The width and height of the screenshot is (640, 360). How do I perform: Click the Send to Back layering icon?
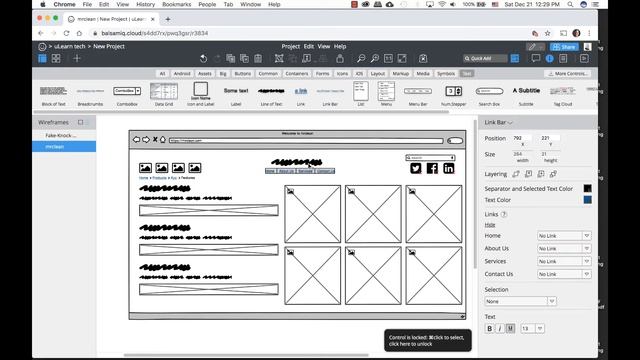coord(553,174)
